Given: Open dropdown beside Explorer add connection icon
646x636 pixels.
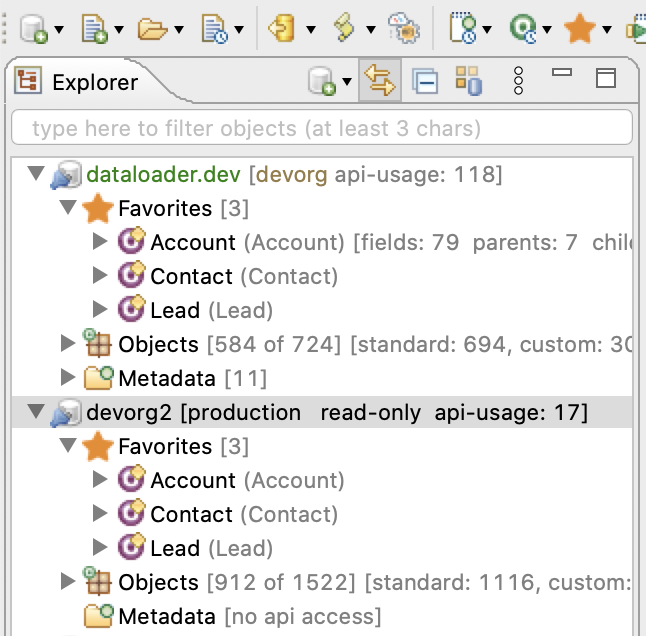Looking at the screenshot, I should [347, 82].
